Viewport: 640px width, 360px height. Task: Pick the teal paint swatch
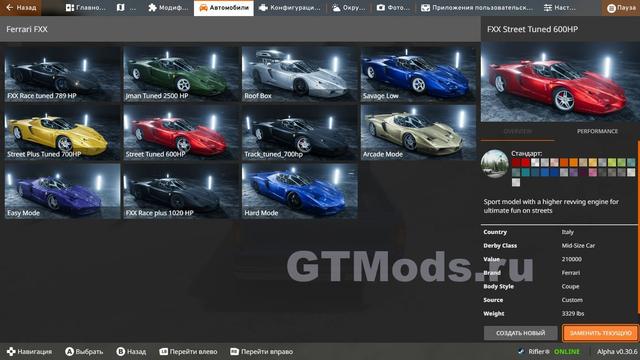pyautogui.click(x=525, y=172)
